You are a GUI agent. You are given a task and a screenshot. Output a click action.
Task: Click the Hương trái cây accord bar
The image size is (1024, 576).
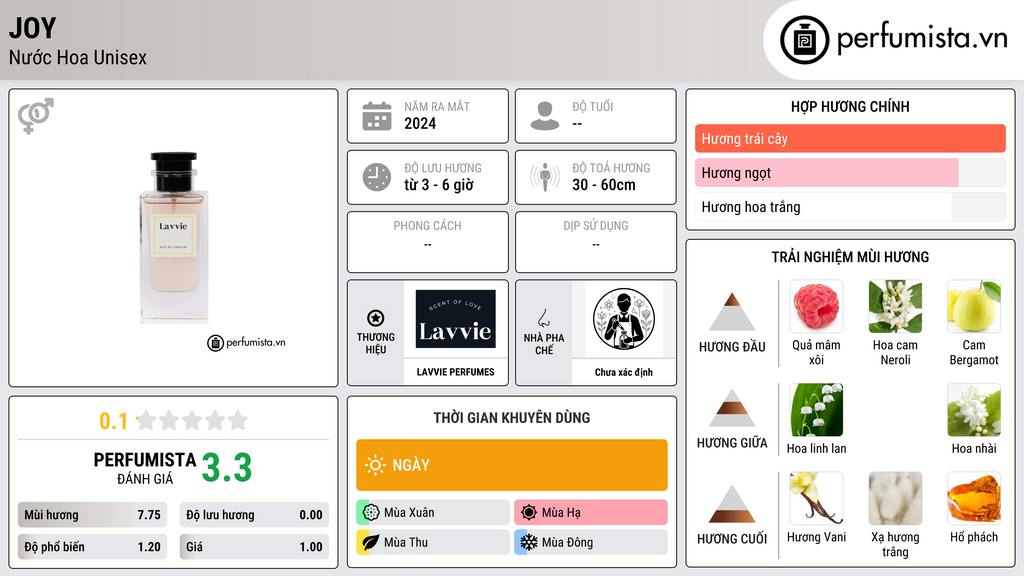click(850, 138)
